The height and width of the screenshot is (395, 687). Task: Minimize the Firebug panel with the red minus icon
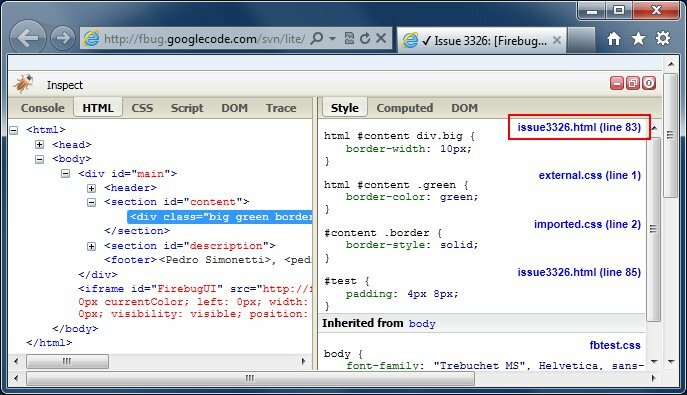617,83
